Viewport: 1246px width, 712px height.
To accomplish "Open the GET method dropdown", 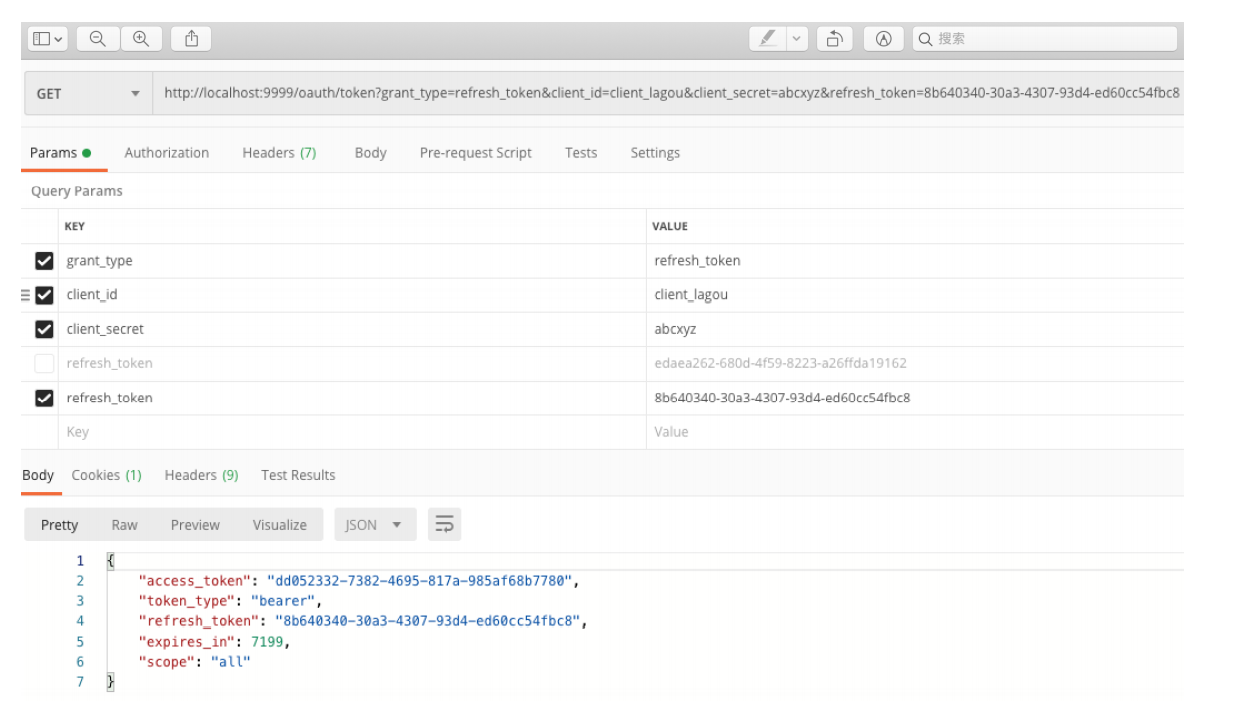I will tap(87, 94).
